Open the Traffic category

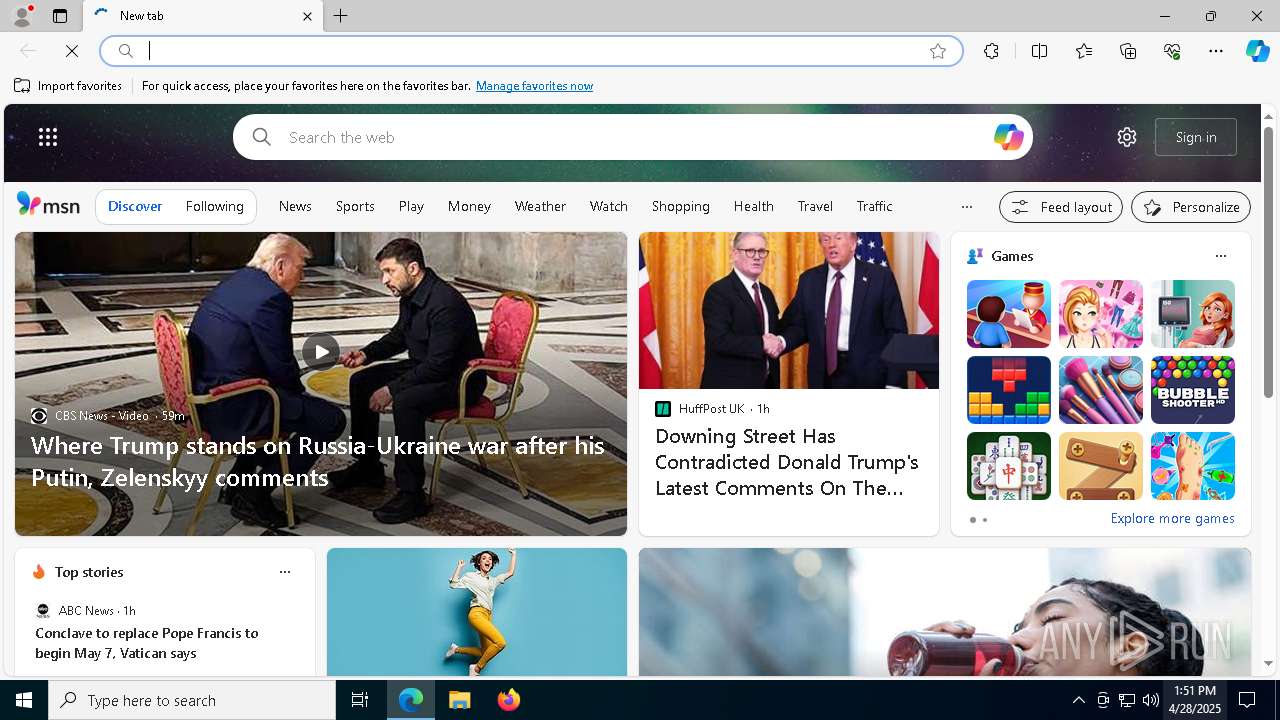click(875, 206)
